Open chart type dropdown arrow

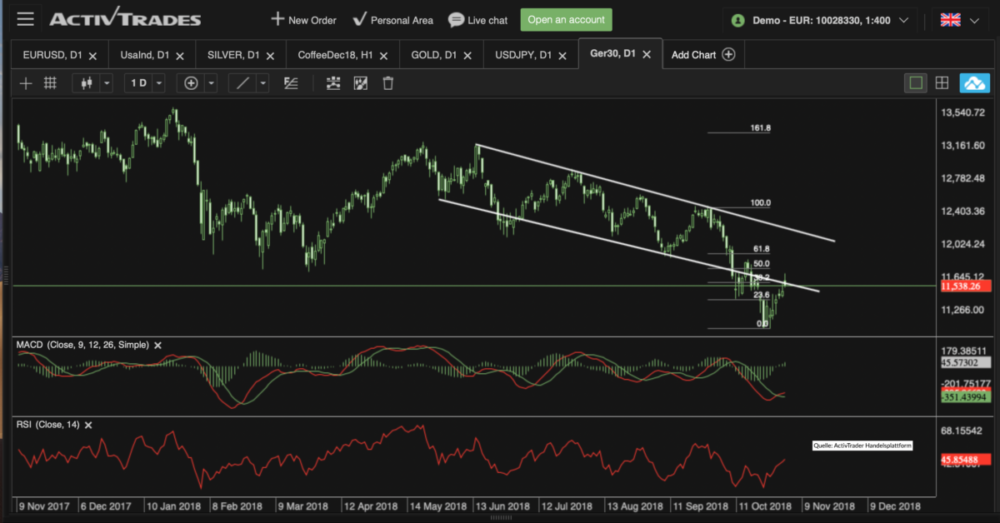[x=107, y=84]
